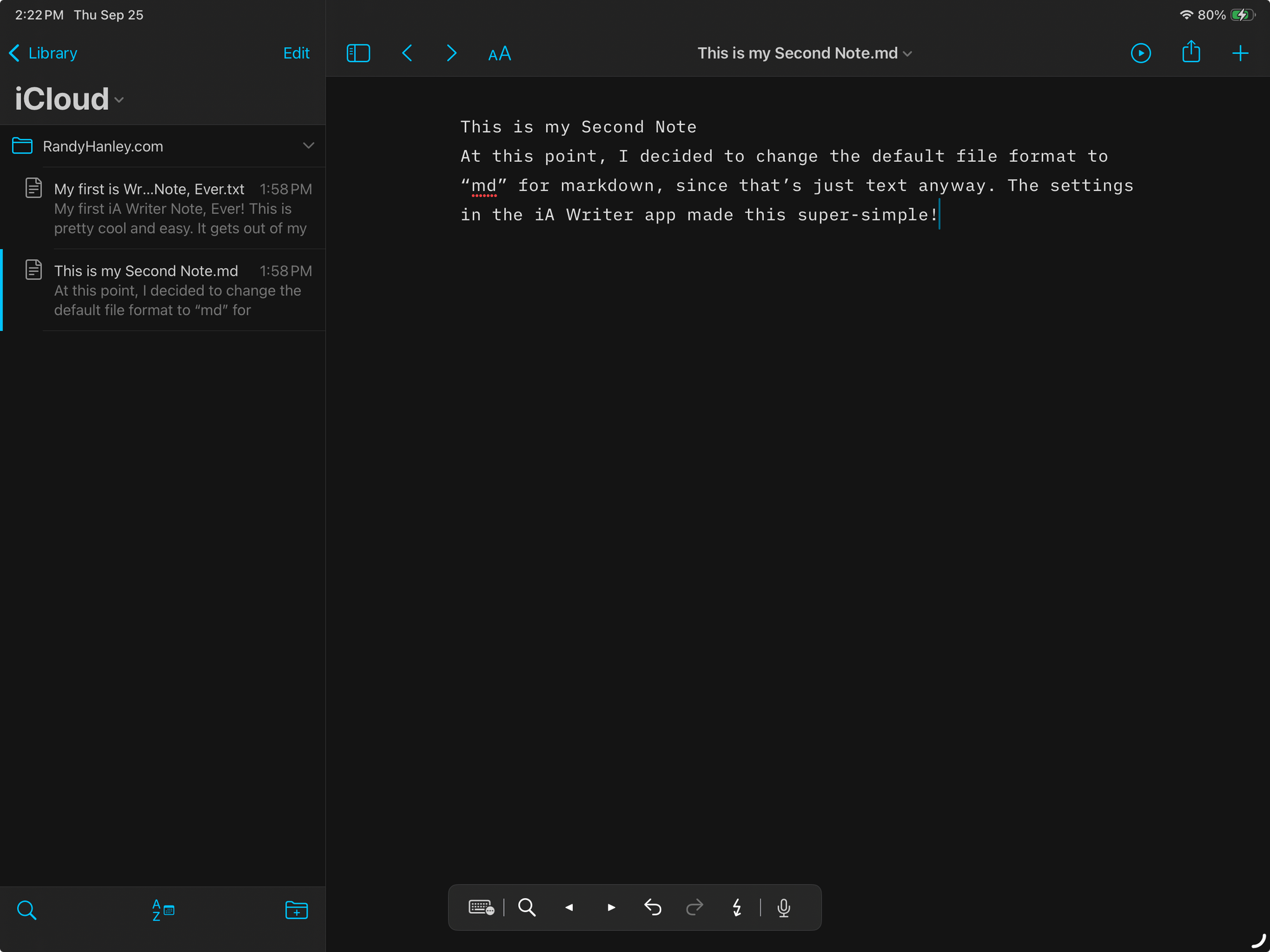The height and width of the screenshot is (952, 1270).
Task: Open the keyboard options icon
Action: pos(481,908)
